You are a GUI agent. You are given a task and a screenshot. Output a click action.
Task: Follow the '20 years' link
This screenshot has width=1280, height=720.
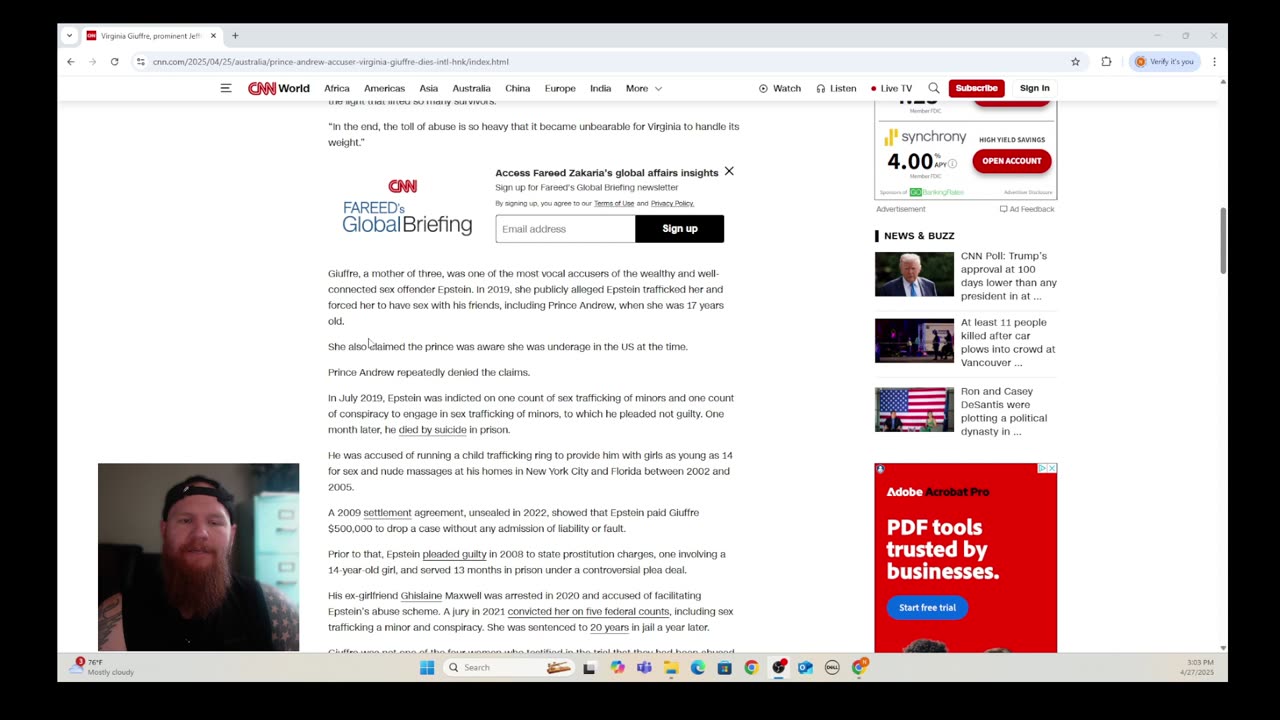point(609,627)
